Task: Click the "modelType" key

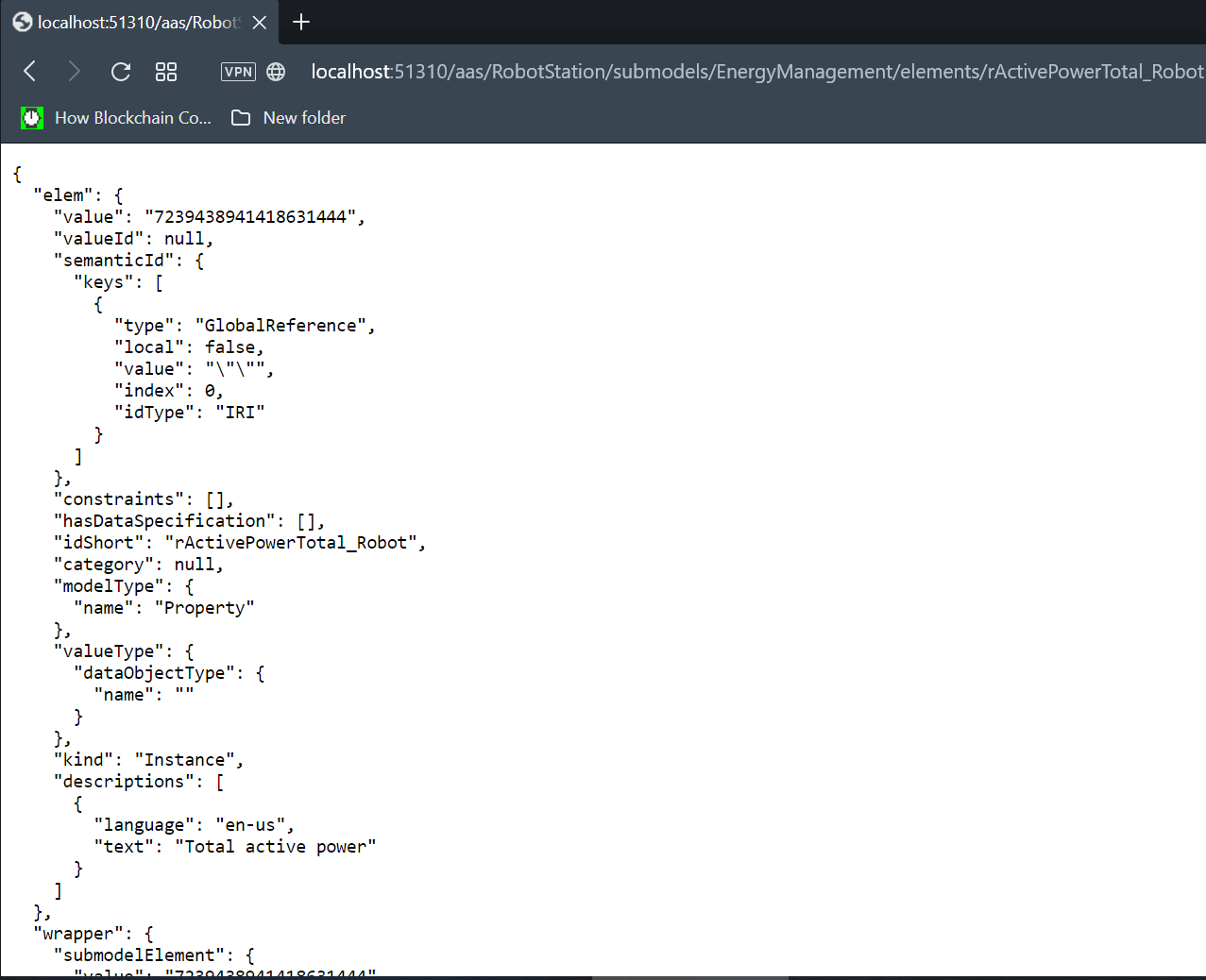Action: 113,586
